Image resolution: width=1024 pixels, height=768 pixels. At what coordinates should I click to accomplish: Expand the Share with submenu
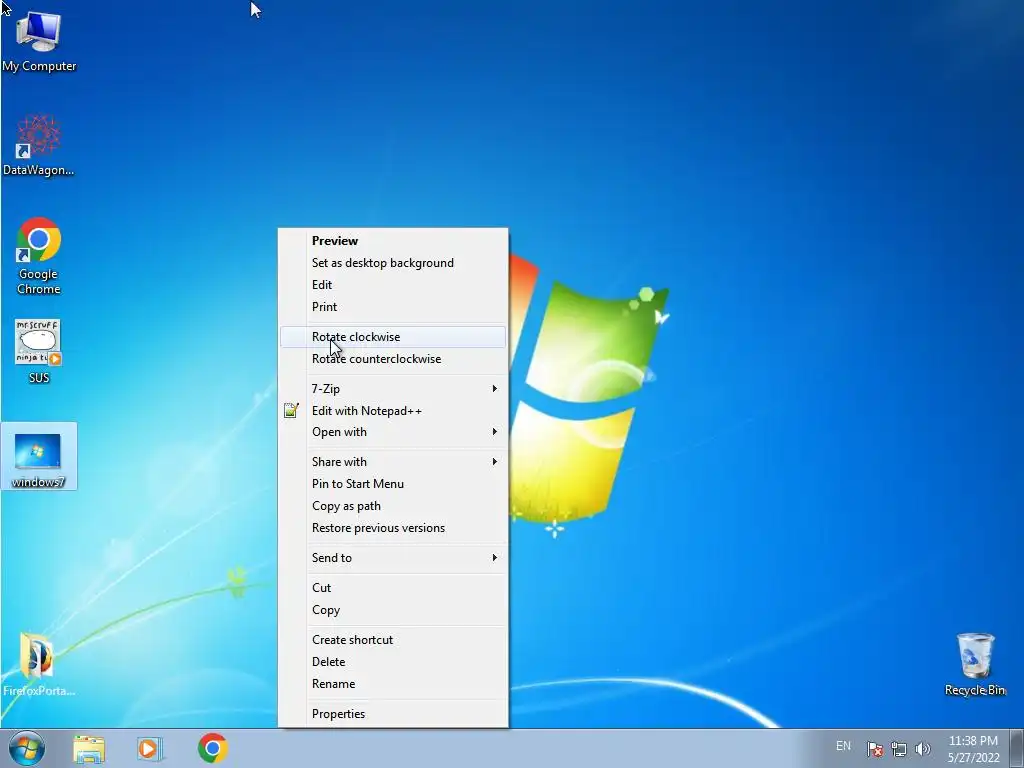(393, 462)
